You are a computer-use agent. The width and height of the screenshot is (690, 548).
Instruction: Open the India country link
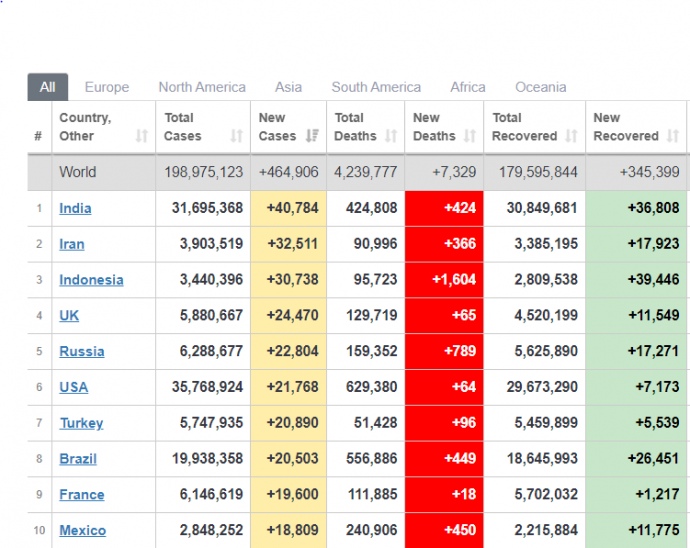tap(75, 208)
